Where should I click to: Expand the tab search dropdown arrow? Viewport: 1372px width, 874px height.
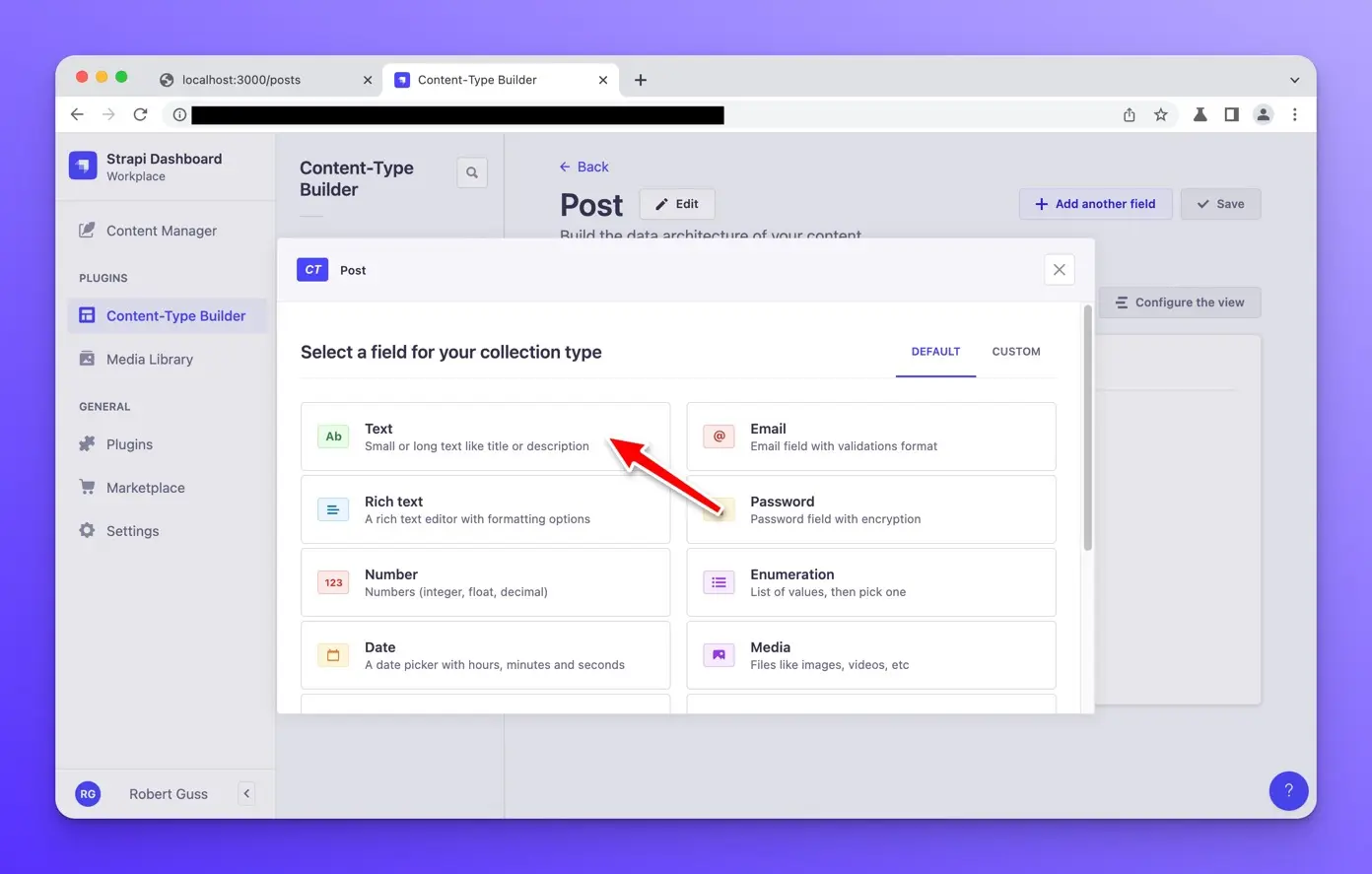1294,80
